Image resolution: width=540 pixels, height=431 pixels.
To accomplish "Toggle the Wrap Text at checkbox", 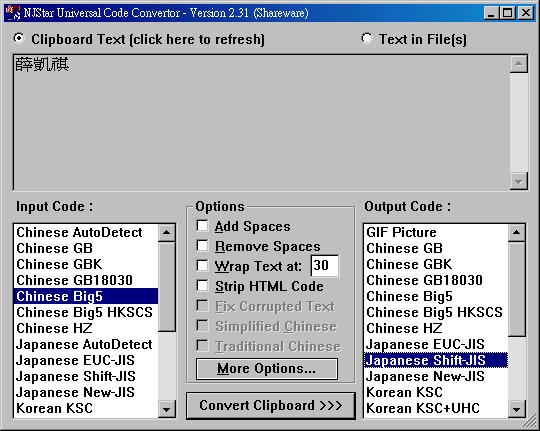I will [202, 266].
